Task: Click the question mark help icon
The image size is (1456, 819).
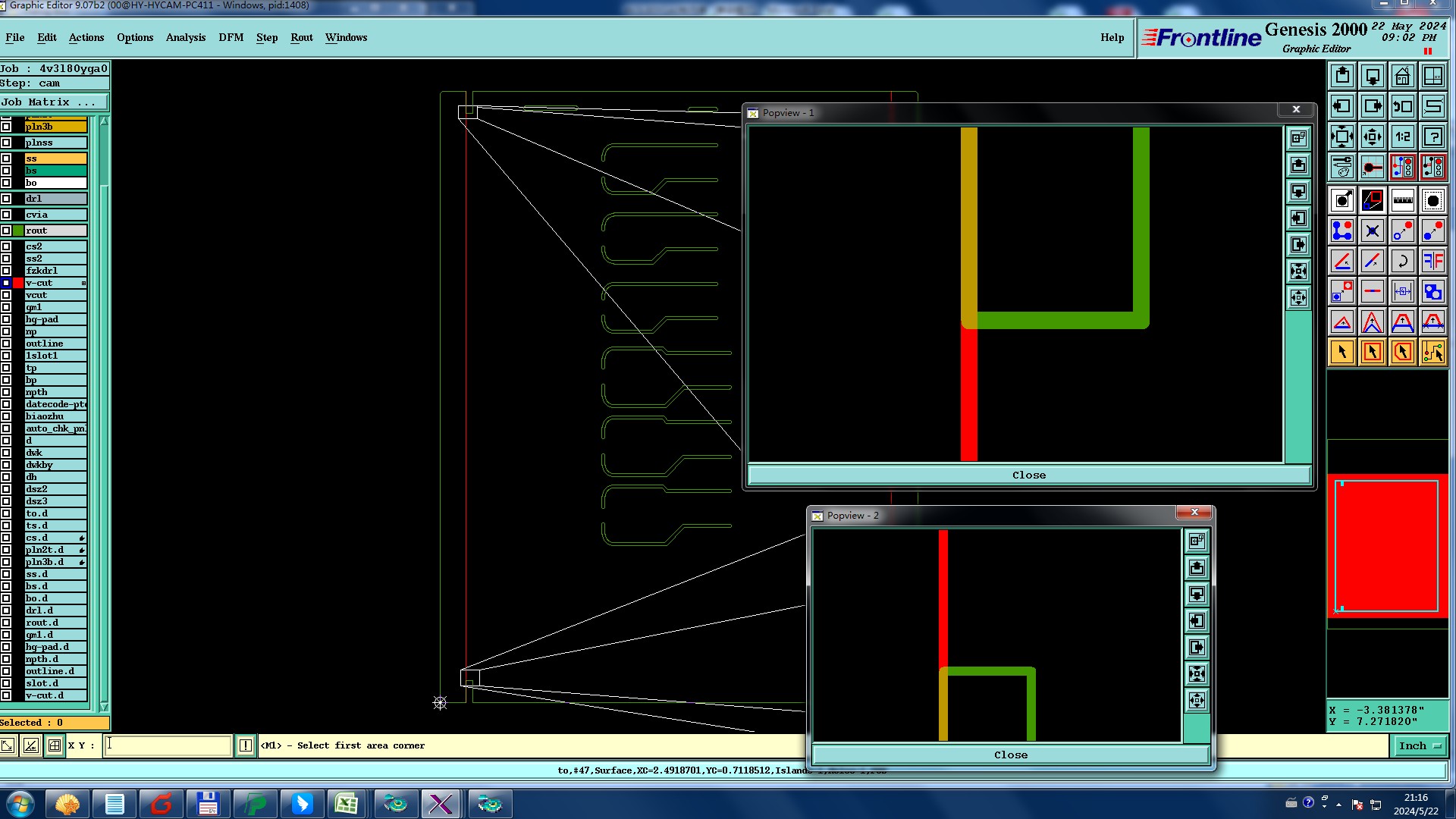Action: tap(1433, 136)
